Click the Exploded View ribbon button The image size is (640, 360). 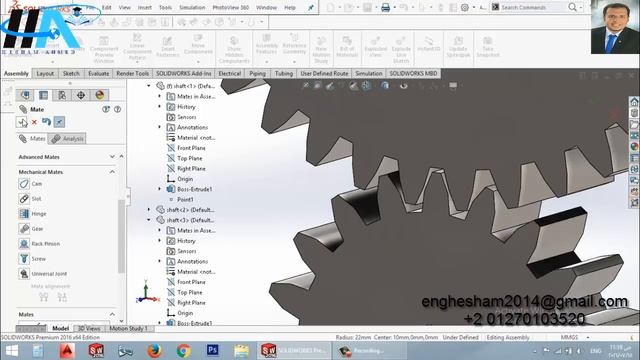[x=376, y=46]
